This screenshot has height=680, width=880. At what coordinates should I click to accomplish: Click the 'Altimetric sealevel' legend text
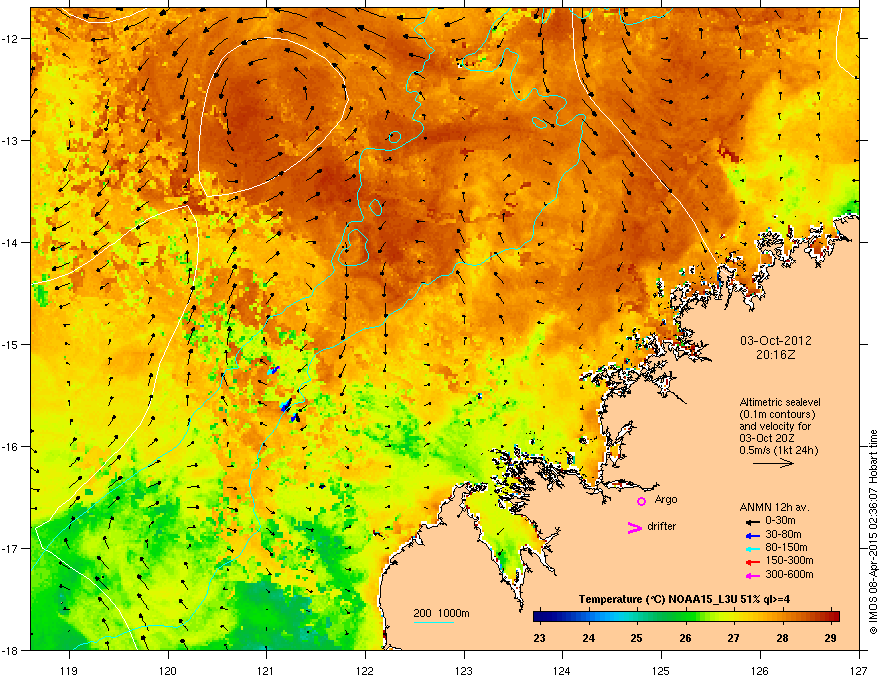point(780,402)
